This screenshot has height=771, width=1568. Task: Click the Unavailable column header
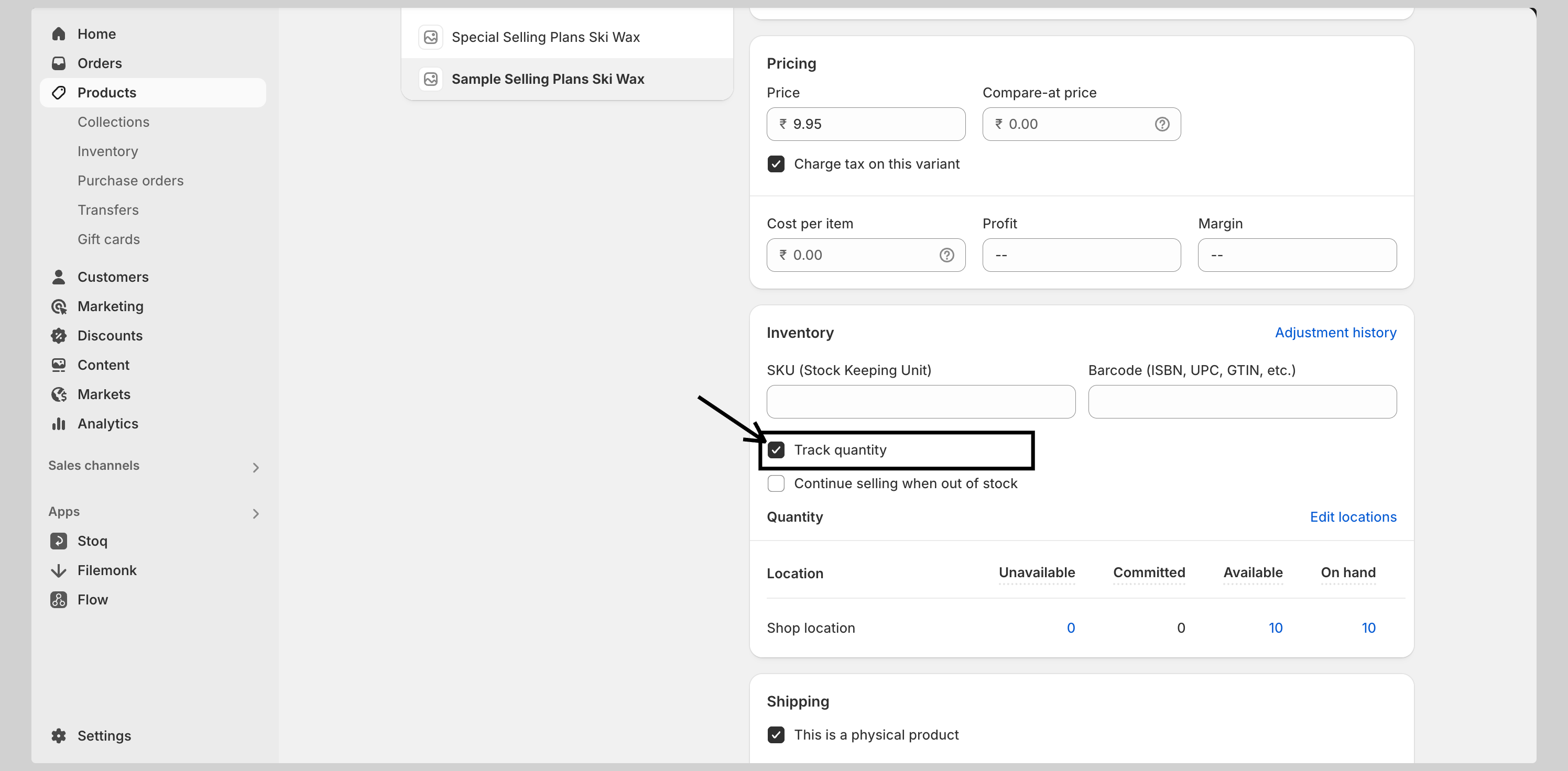coord(1037,572)
